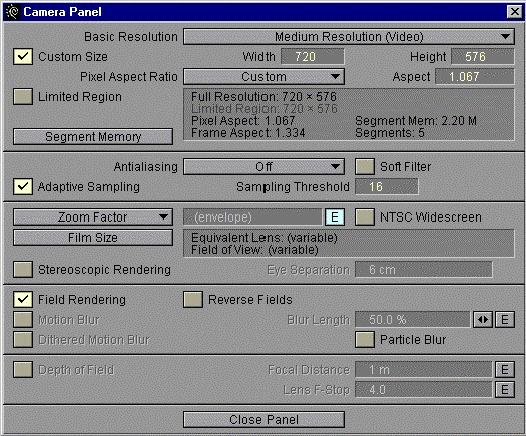The width and height of the screenshot is (526, 436).
Task: Toggle the Adaptive Sampling checkbox
Action: click(x=23, y=186)
